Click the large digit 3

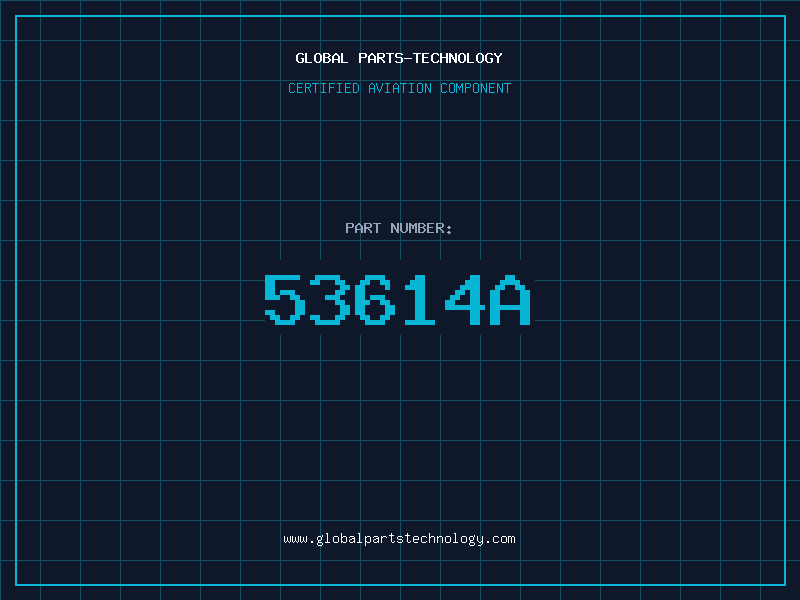(x=330, y=299)
